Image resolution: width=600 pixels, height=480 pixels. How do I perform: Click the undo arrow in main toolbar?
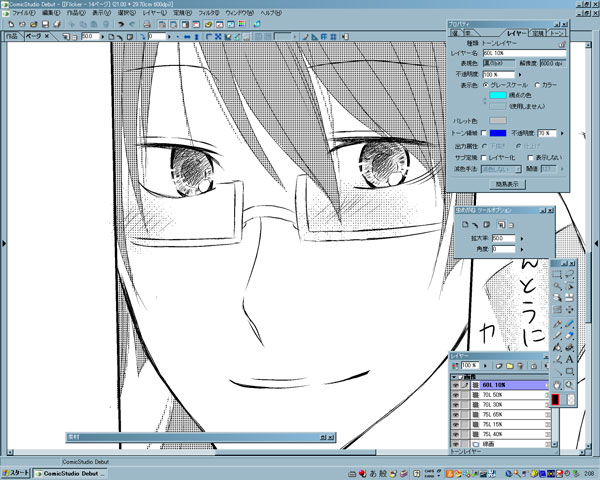pos(121,24)
